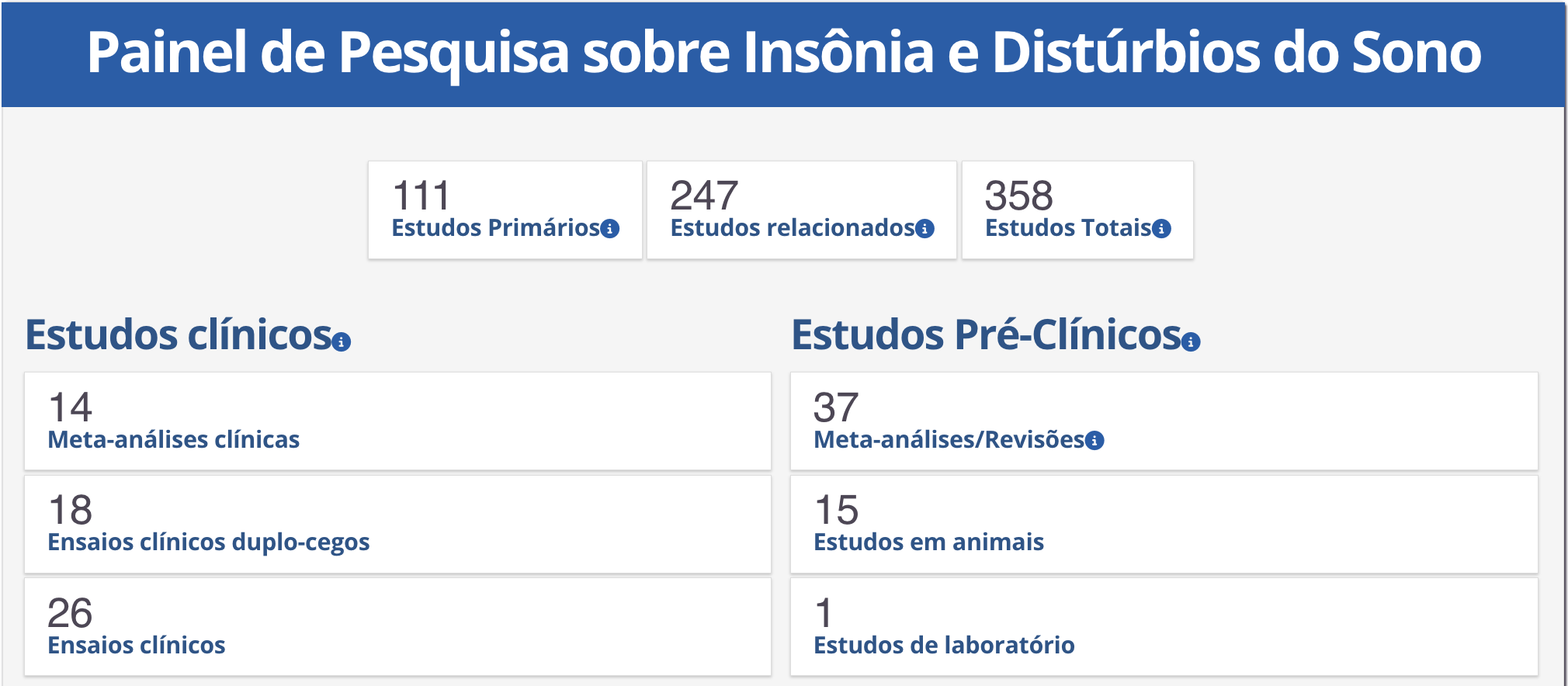Click info icon beside Estudos relacionados
Image resolution: width=1568 pixels, height=686 pixels.
pyautogui.click(x=924, y=229)
